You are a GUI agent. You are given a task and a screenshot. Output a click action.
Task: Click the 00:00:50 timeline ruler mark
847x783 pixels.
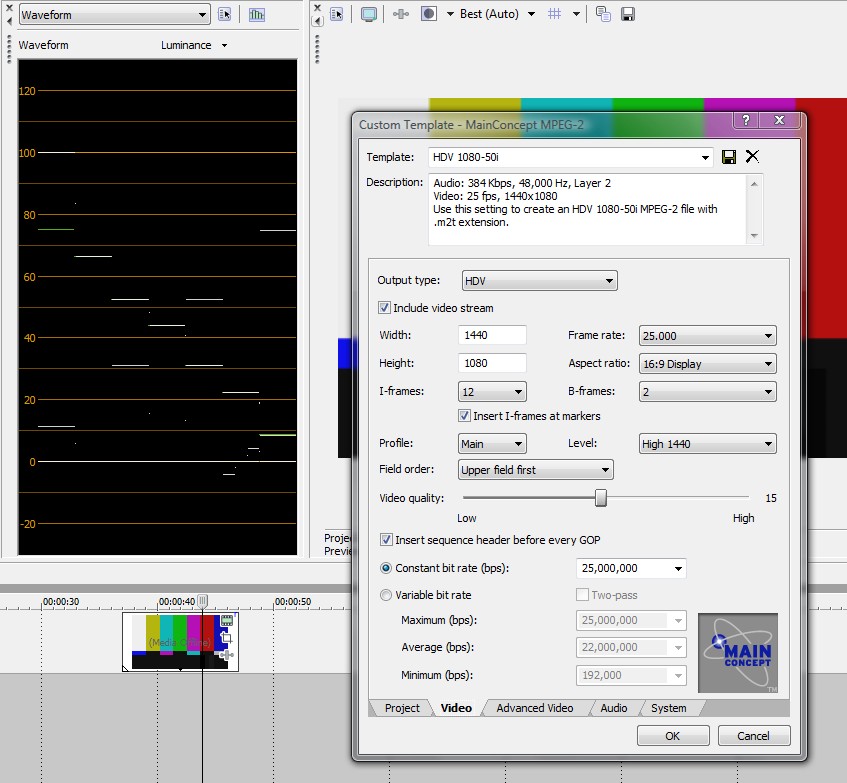[293, 602]
